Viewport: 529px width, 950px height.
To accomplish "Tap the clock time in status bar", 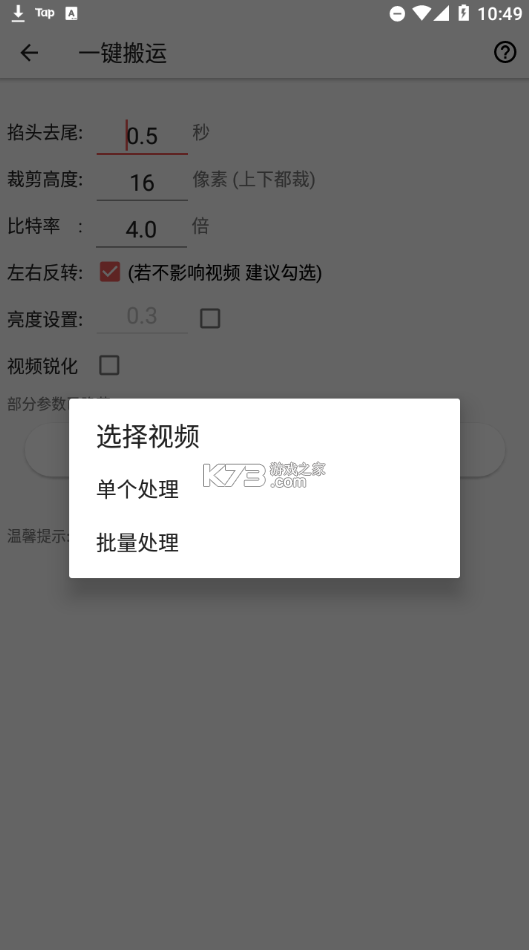I will 499,13.
